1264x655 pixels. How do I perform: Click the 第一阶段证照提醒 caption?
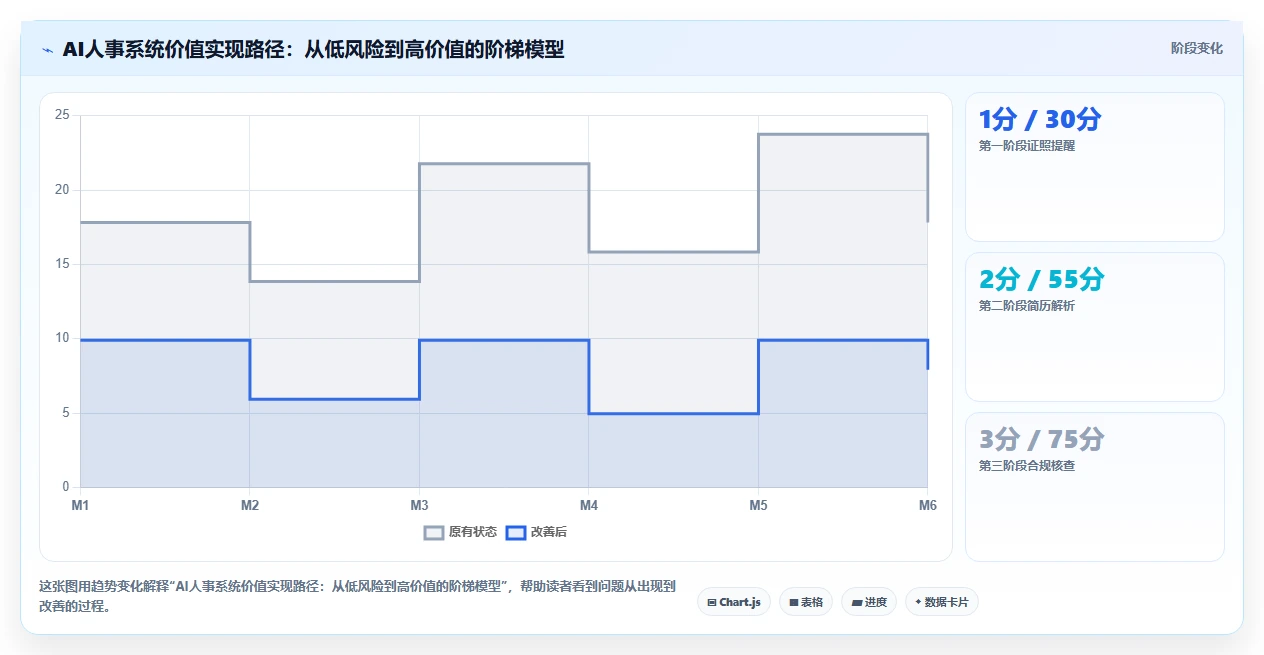click(x=1027, y=146)
